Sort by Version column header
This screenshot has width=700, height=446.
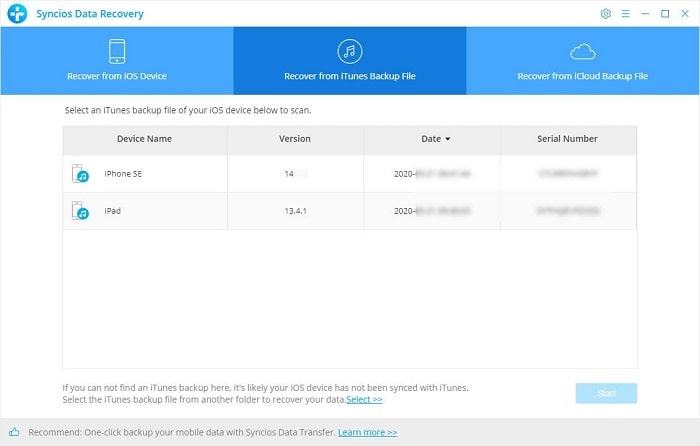[x=295, y=139]
